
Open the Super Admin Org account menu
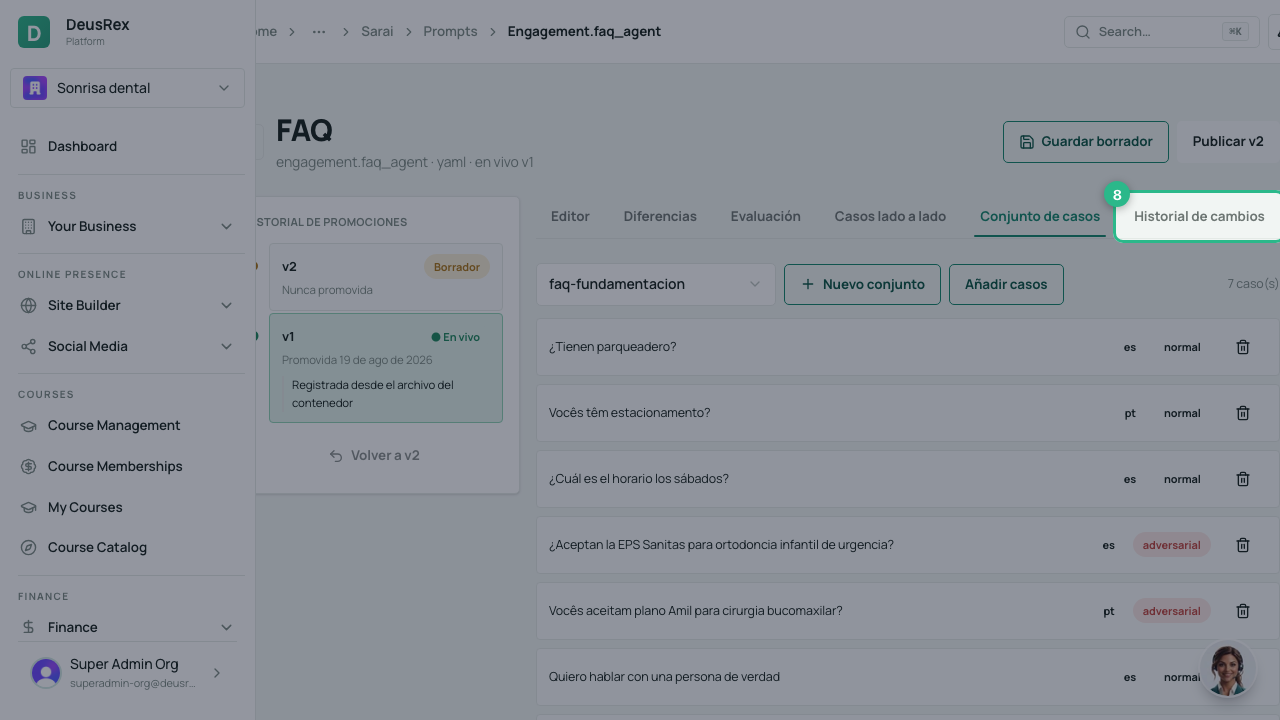(x=127, y=673)
